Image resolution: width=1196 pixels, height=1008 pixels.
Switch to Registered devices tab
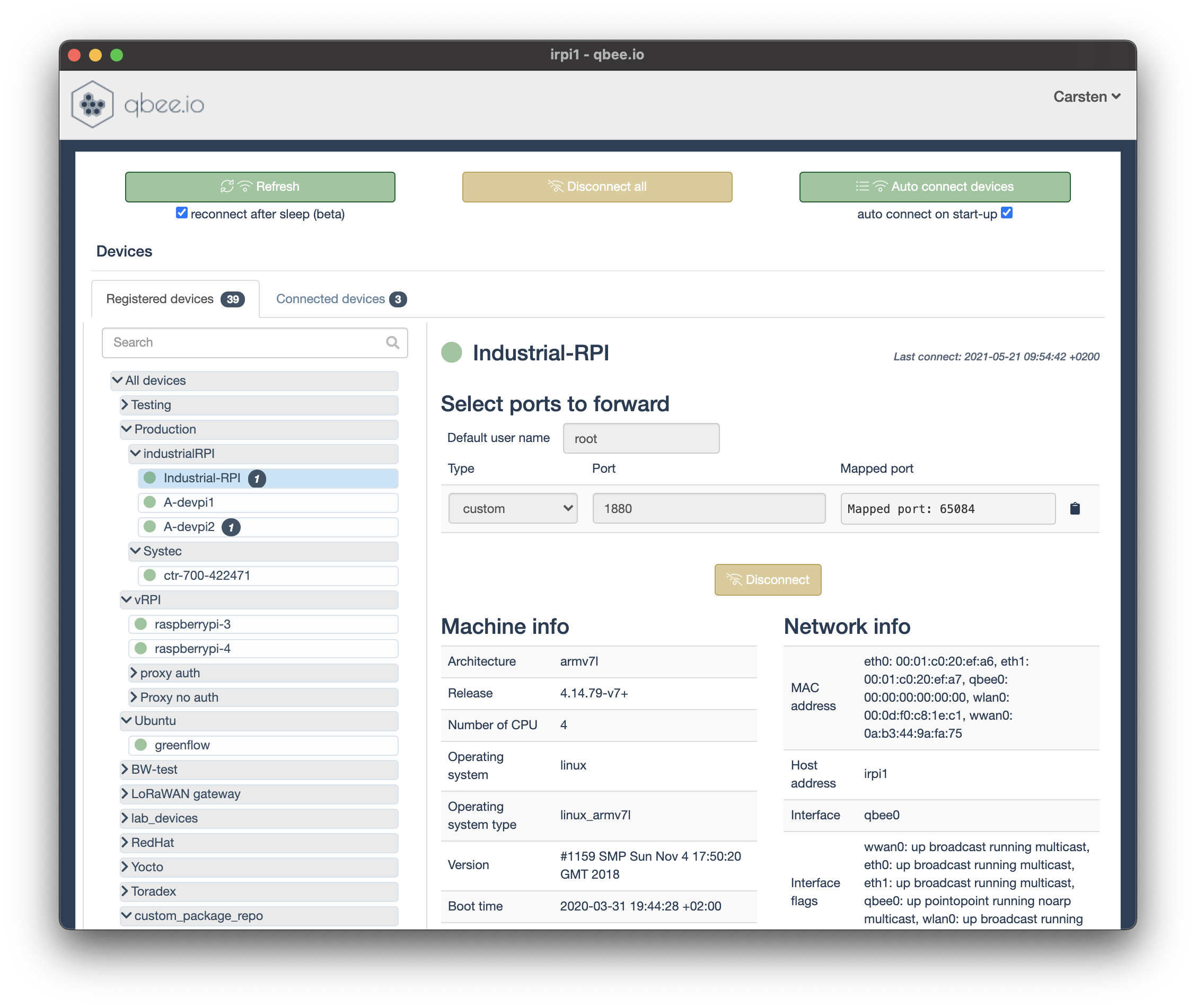175,299
